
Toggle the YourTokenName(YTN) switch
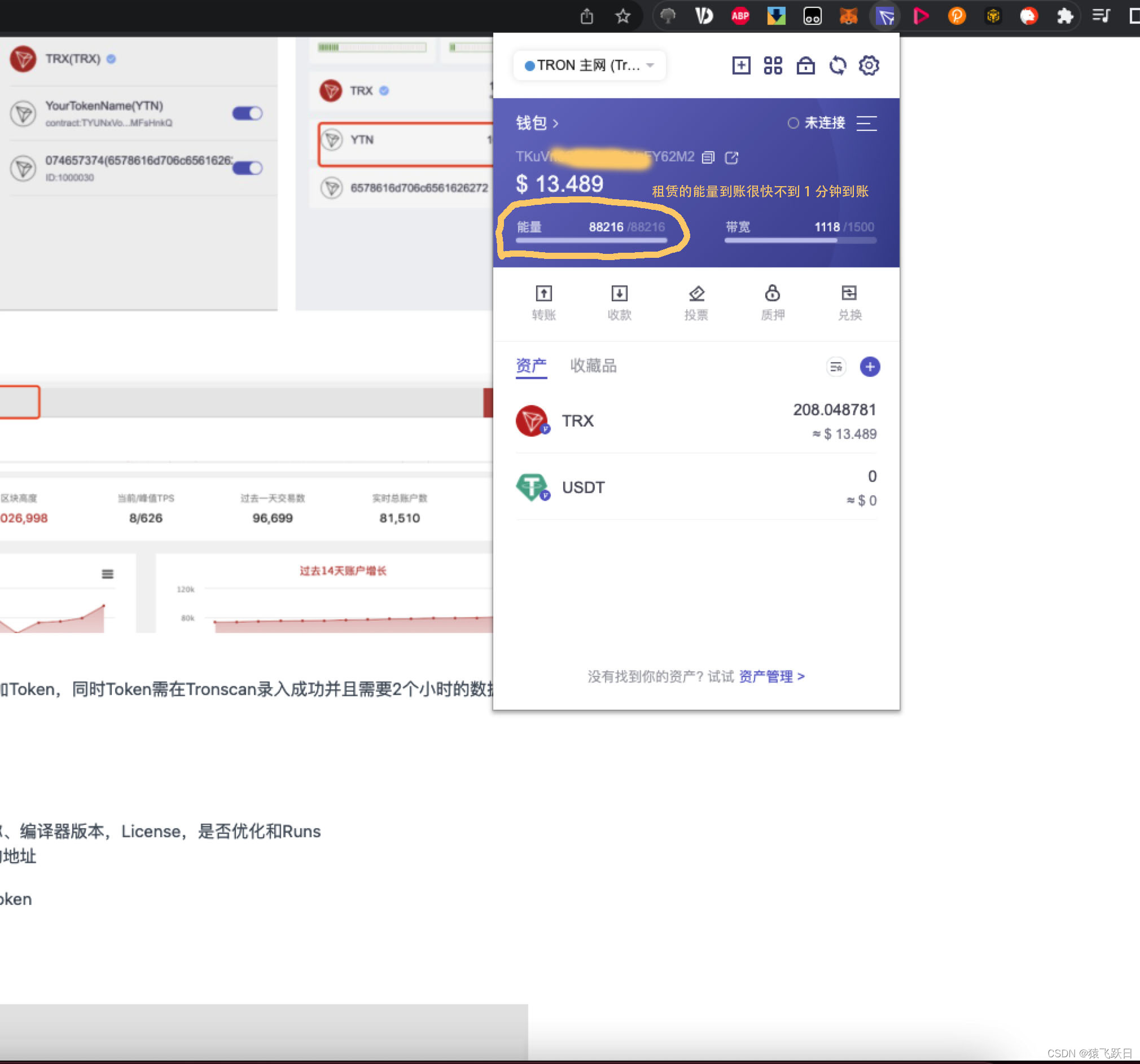[248, 113]
